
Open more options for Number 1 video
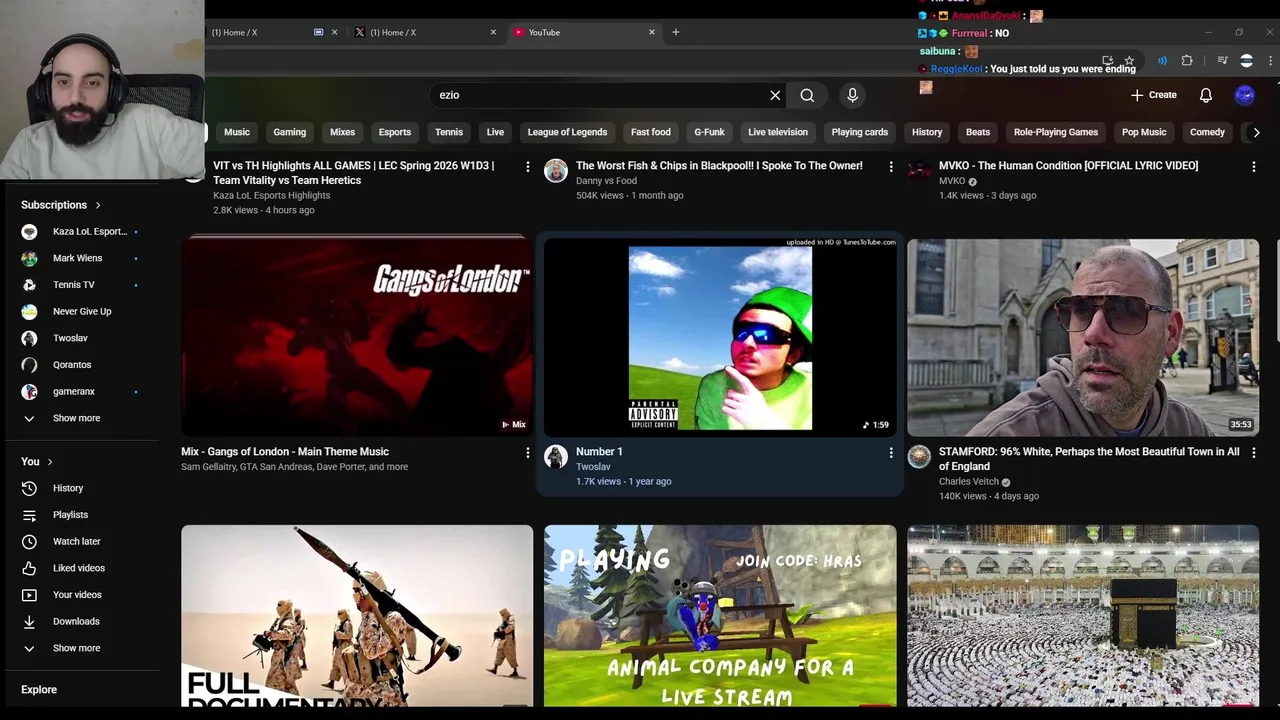coord(891,453)
